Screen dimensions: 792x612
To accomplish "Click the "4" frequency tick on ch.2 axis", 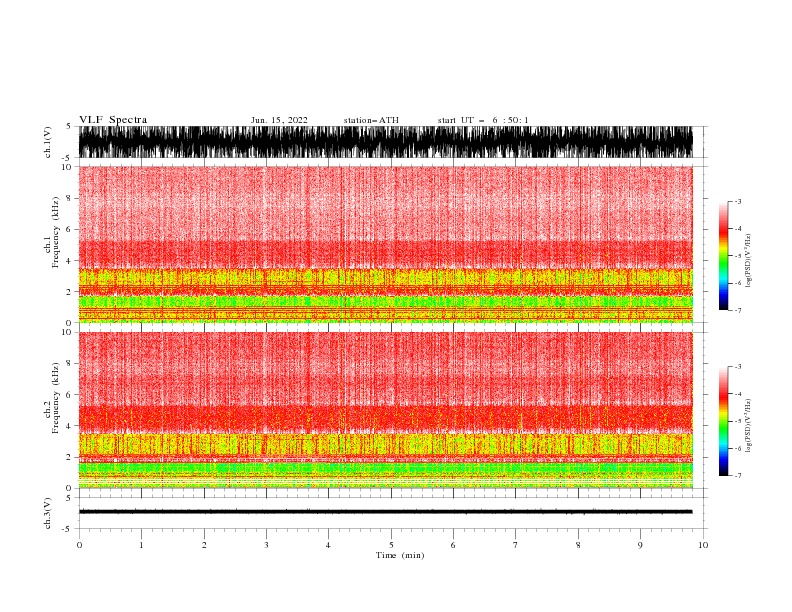I will click(x=70, y=426).
